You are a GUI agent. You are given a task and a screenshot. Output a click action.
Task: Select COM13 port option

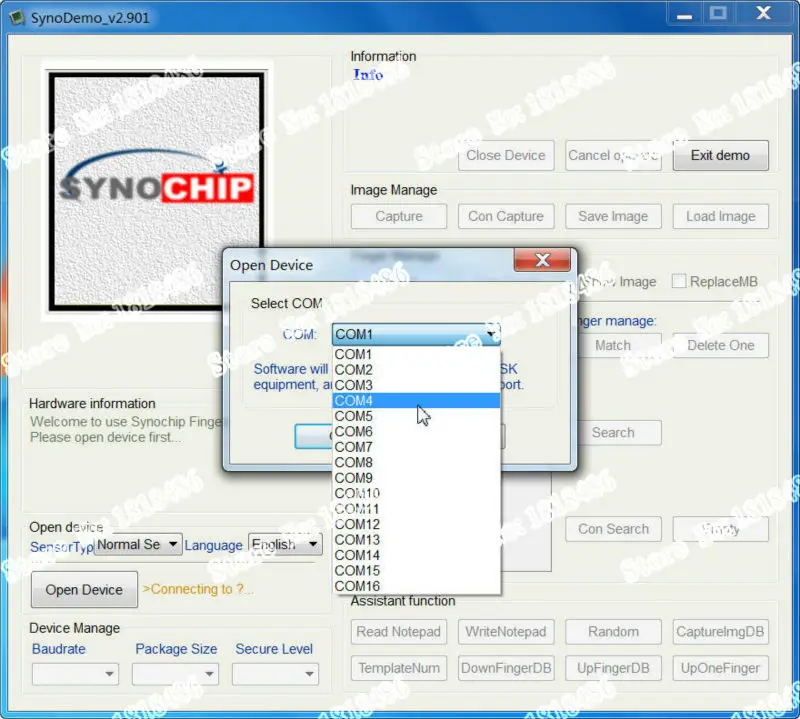point(416,539)
